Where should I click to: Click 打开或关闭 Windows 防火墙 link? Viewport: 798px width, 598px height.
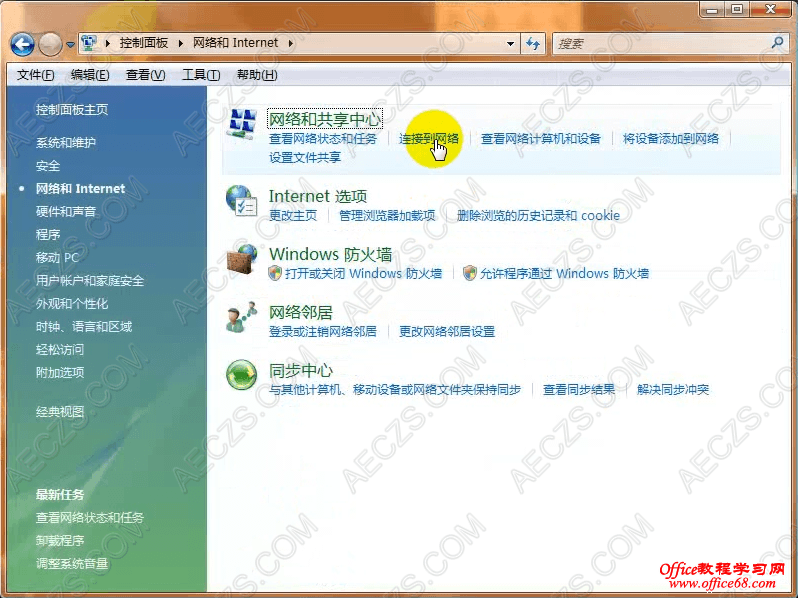(363, 274)
